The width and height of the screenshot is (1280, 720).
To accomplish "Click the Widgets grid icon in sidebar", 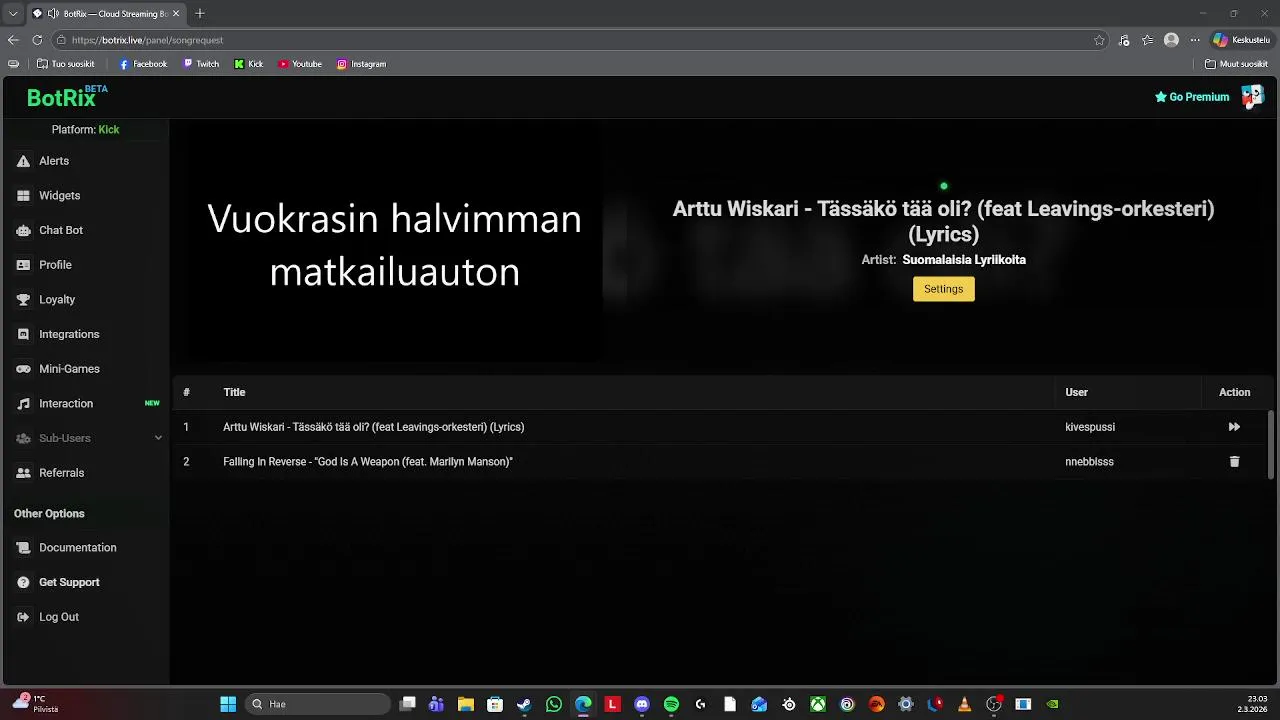I will (x=23, y=196).
